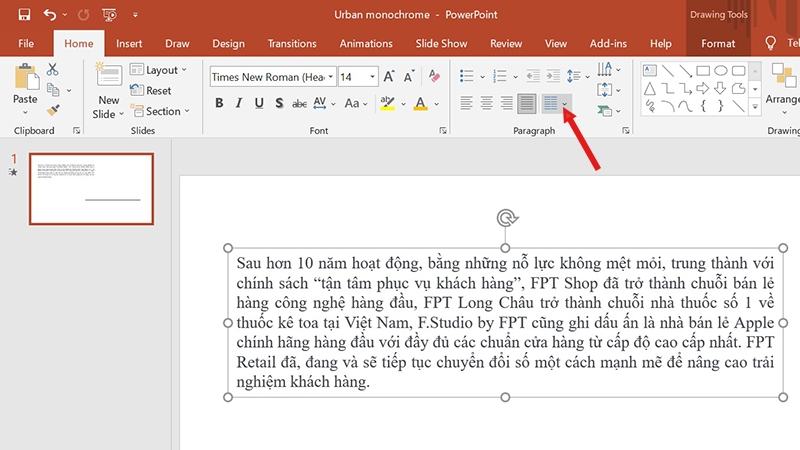Image resolution: width=800 pixels, height=450 pixels.
Task: Activate the Format Painter brush
Action: click(x=53, y=110)
